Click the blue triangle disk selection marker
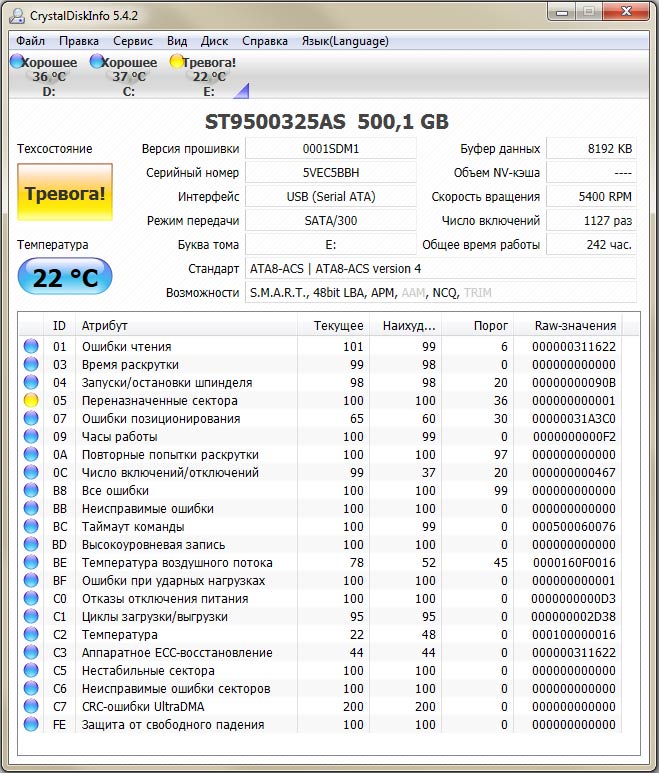 pos(240,92)
